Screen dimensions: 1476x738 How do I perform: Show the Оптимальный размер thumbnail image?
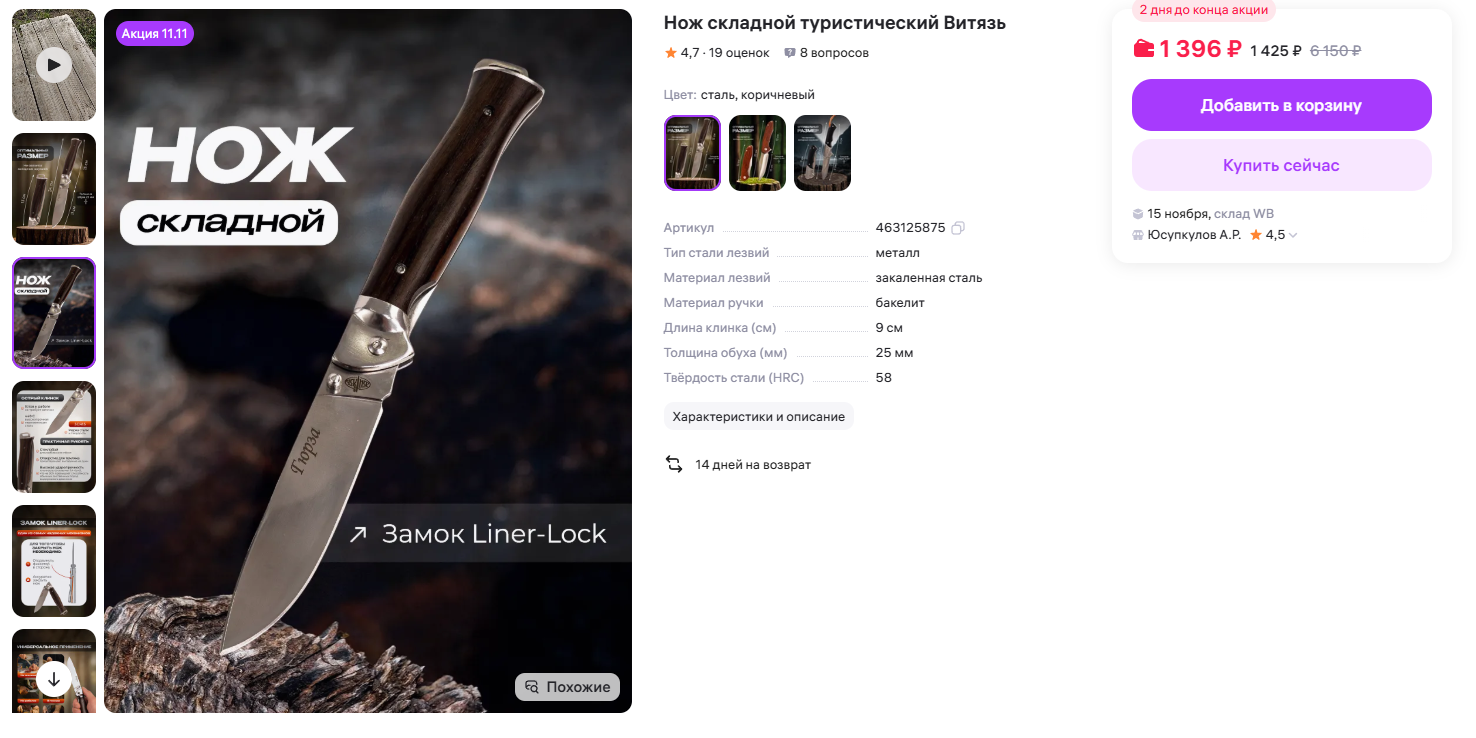click(x=54, y=189)
